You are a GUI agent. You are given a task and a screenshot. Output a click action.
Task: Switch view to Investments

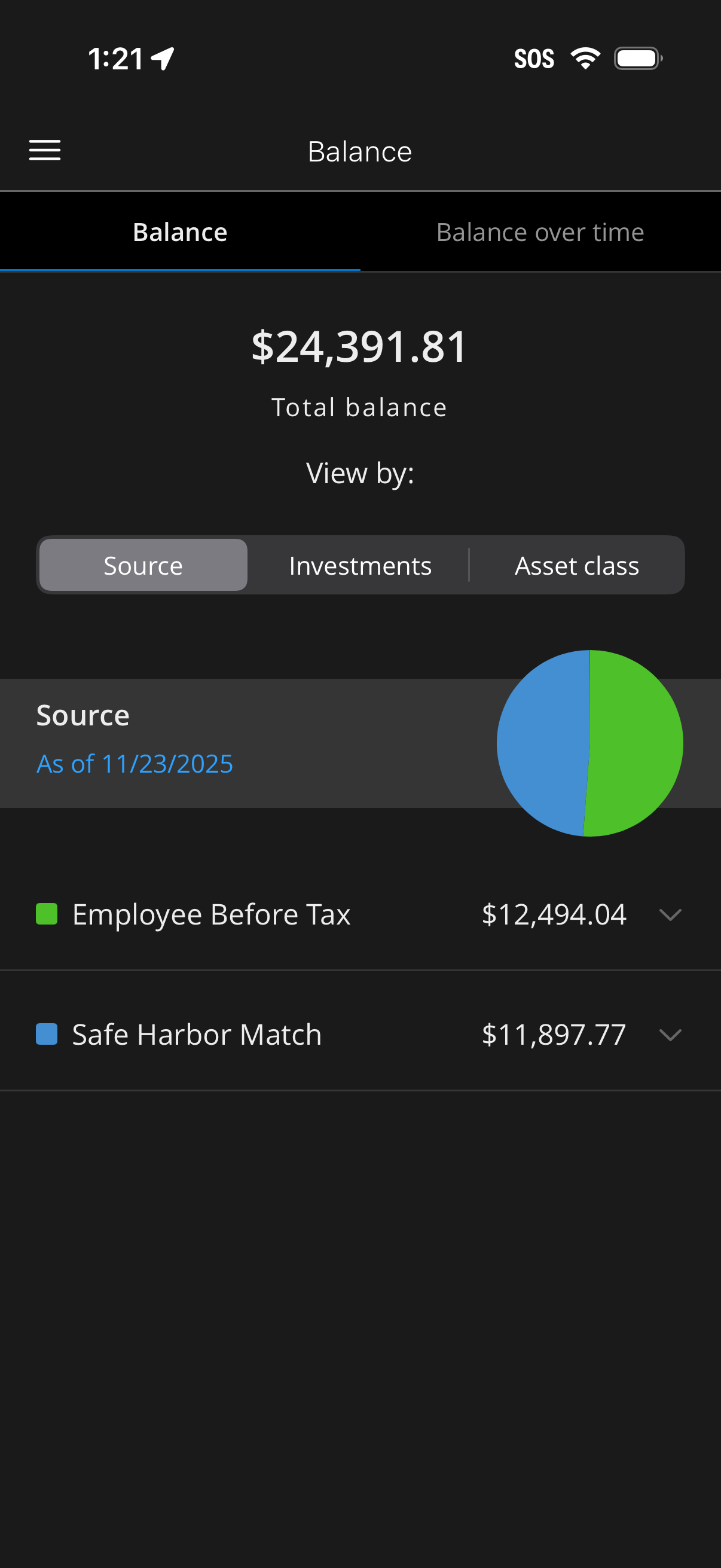(x=360, y=565)
